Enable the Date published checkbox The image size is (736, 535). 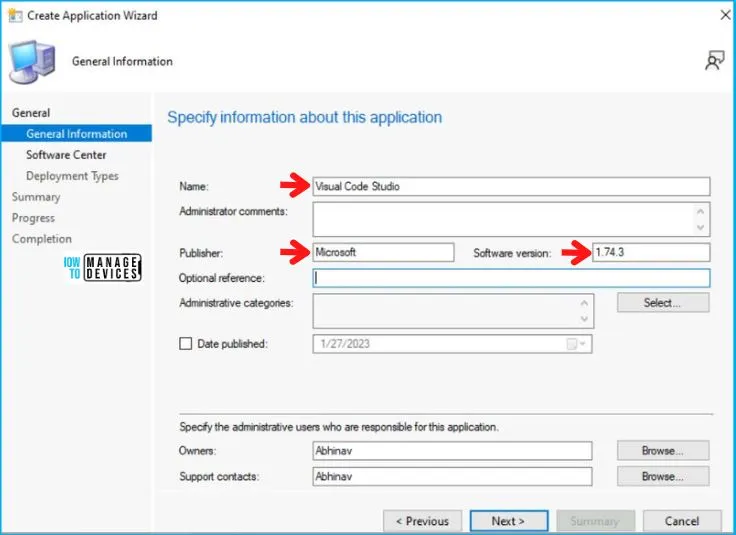(x=185, y=344)
